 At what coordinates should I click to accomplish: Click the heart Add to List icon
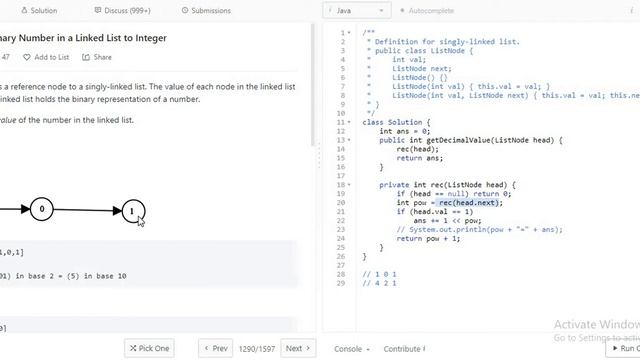(27, 57)
